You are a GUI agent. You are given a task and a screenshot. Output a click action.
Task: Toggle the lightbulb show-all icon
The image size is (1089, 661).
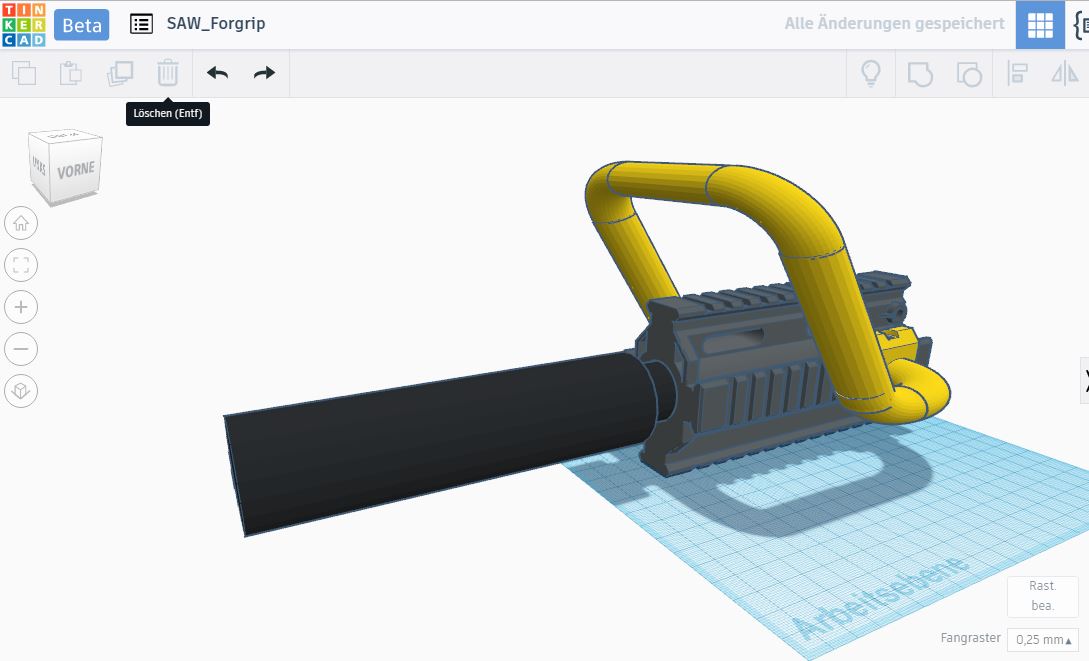tap(871, 73)
